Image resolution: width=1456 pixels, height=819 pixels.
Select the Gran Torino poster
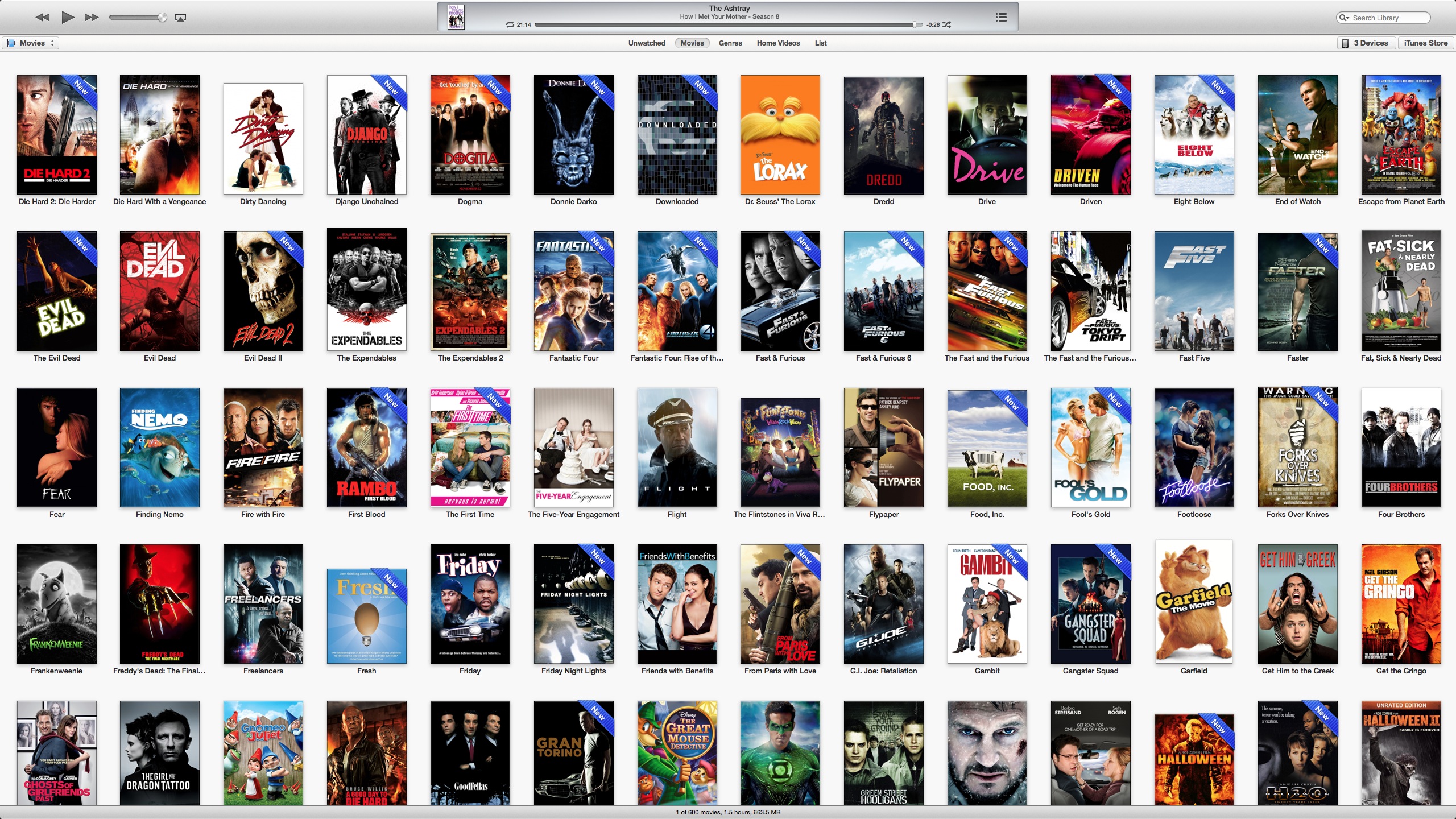[x=574, y=753]
